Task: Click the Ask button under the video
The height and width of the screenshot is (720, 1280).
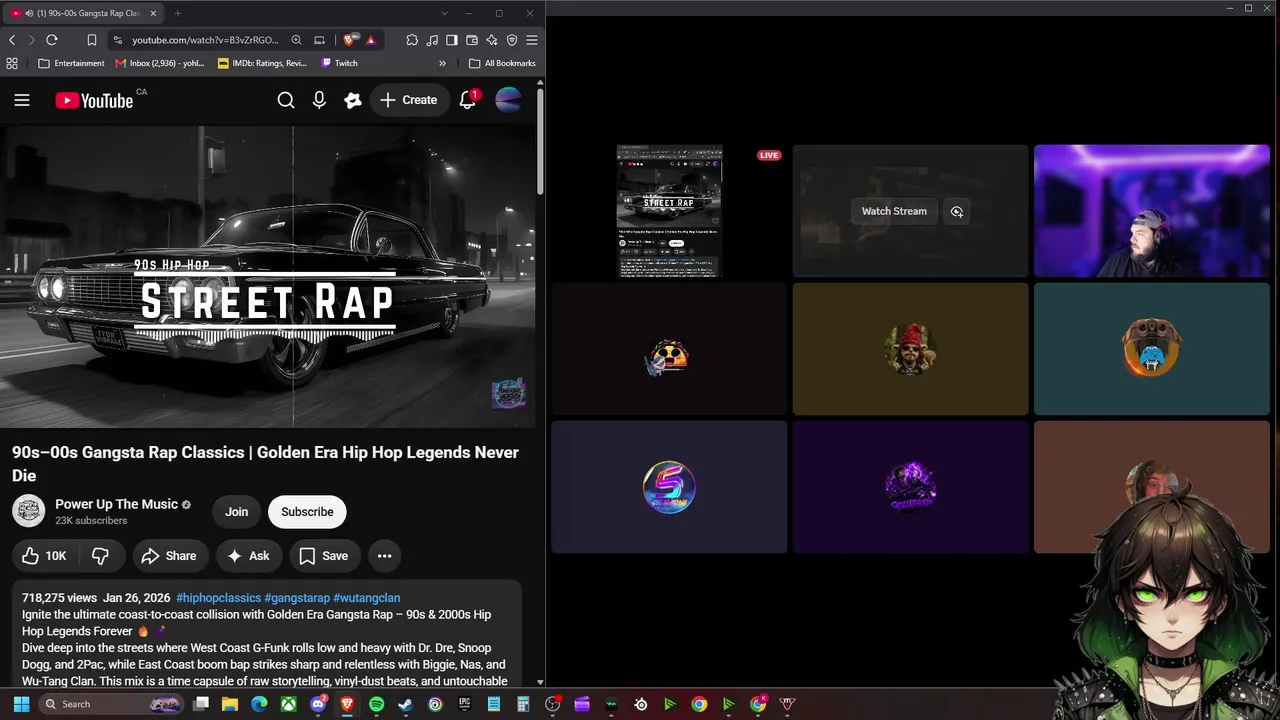Action: [x=248, y=556]
